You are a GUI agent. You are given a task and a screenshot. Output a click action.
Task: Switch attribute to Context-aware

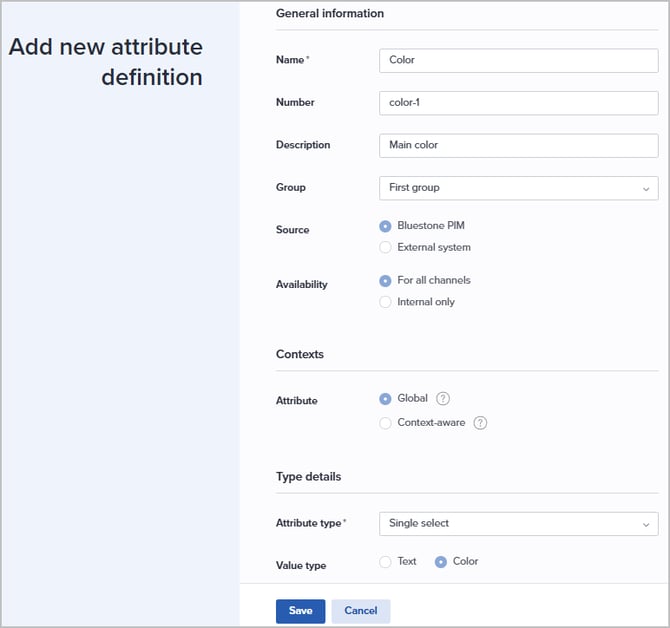[x=386, y=423]
